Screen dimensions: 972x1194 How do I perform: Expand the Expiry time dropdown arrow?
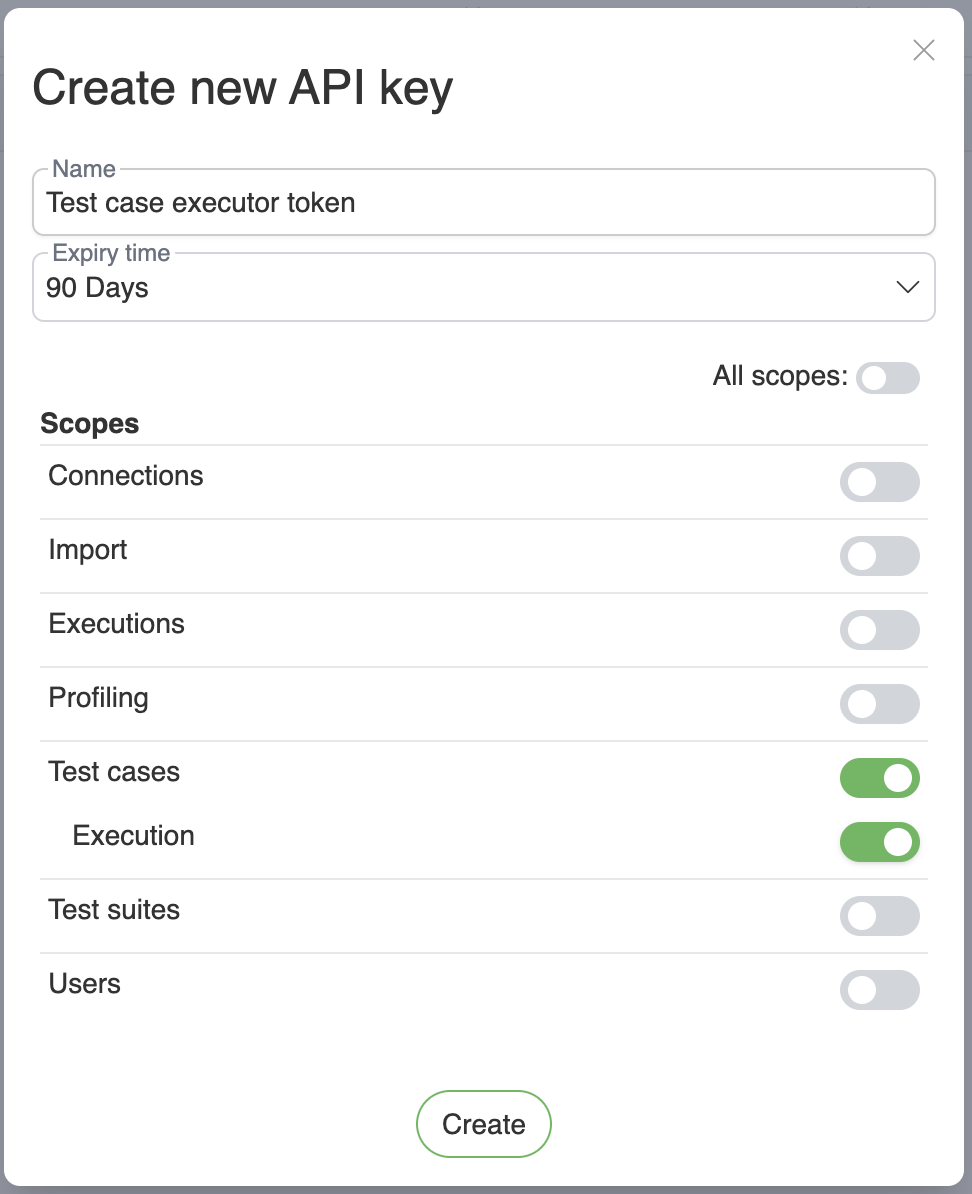[907, 288]
